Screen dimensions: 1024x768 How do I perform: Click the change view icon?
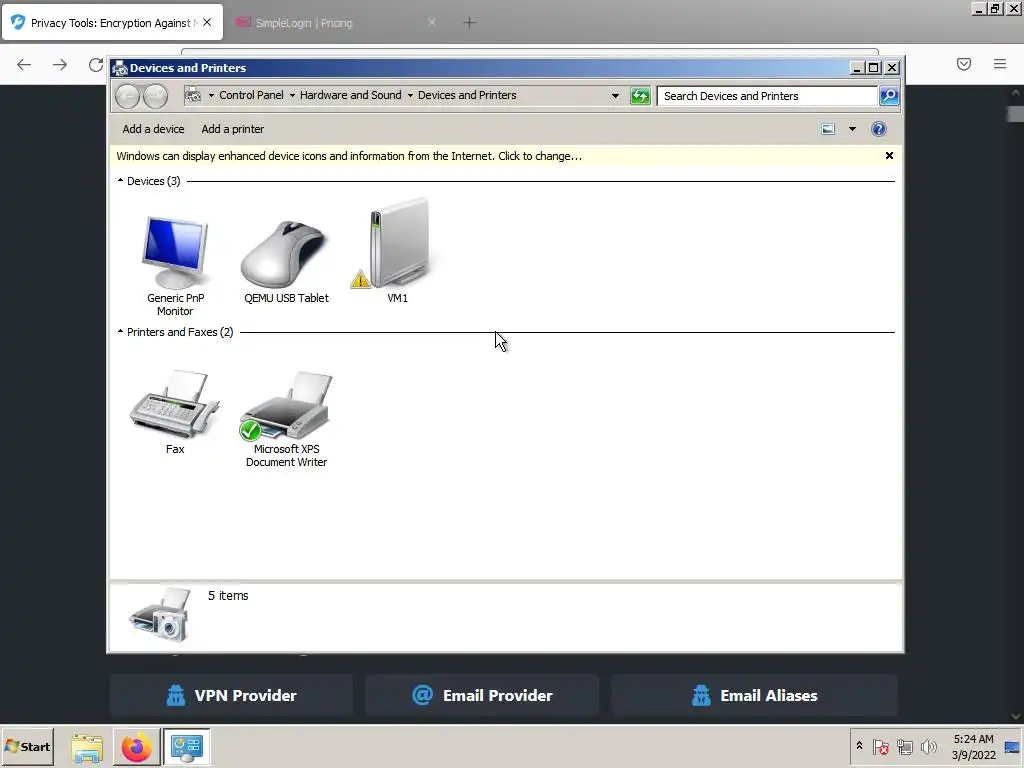click(828, 129)
